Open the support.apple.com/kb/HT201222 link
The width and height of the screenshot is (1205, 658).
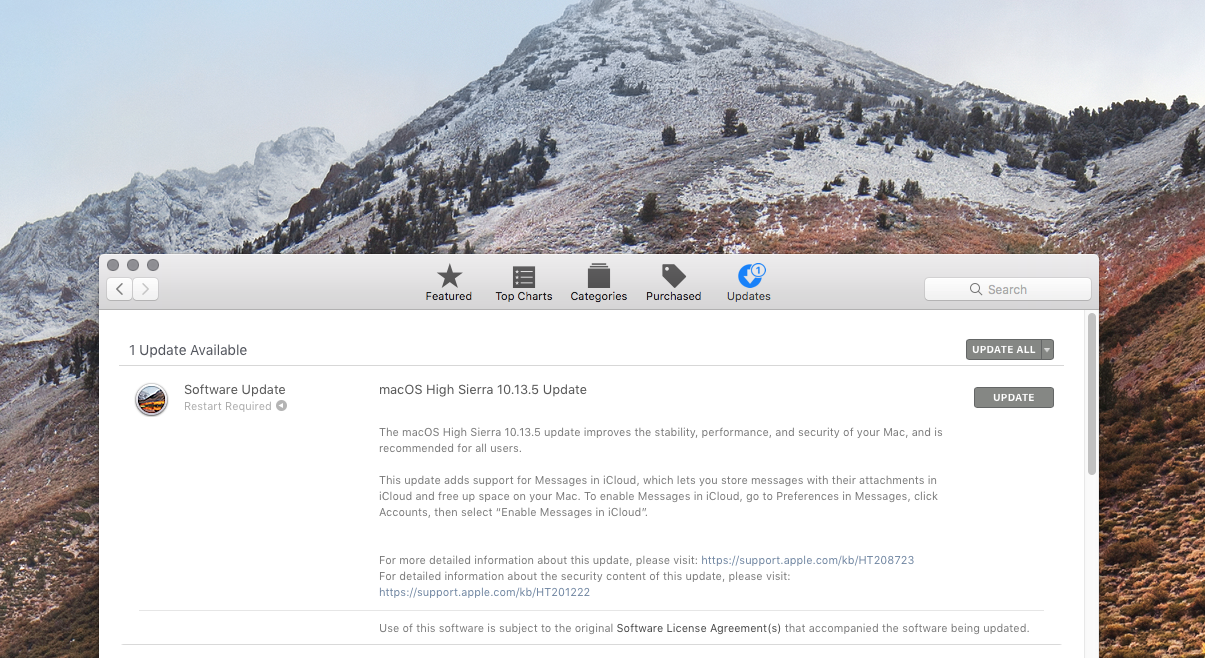pos(485,592)
